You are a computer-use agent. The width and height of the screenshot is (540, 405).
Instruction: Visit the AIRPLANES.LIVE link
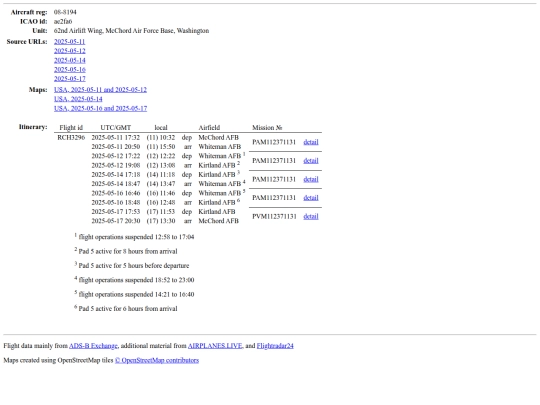pos(215,346)
